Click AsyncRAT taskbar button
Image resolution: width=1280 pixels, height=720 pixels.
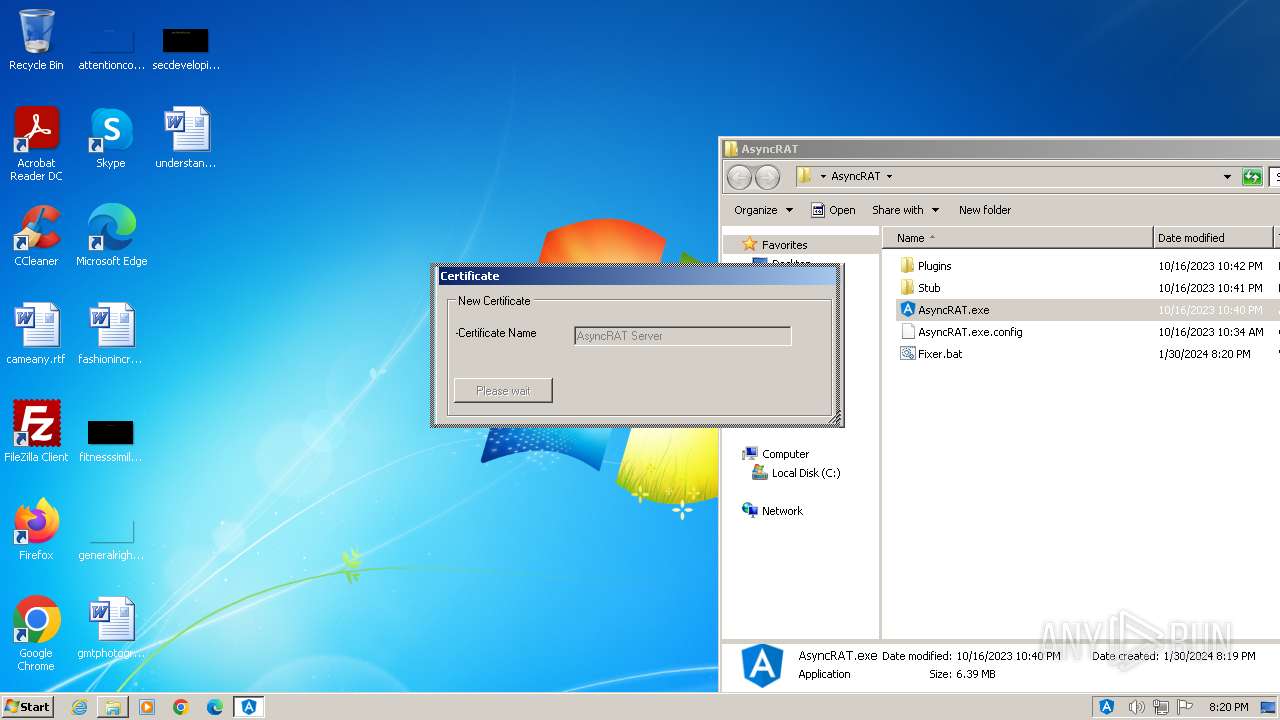pos(249,707)
